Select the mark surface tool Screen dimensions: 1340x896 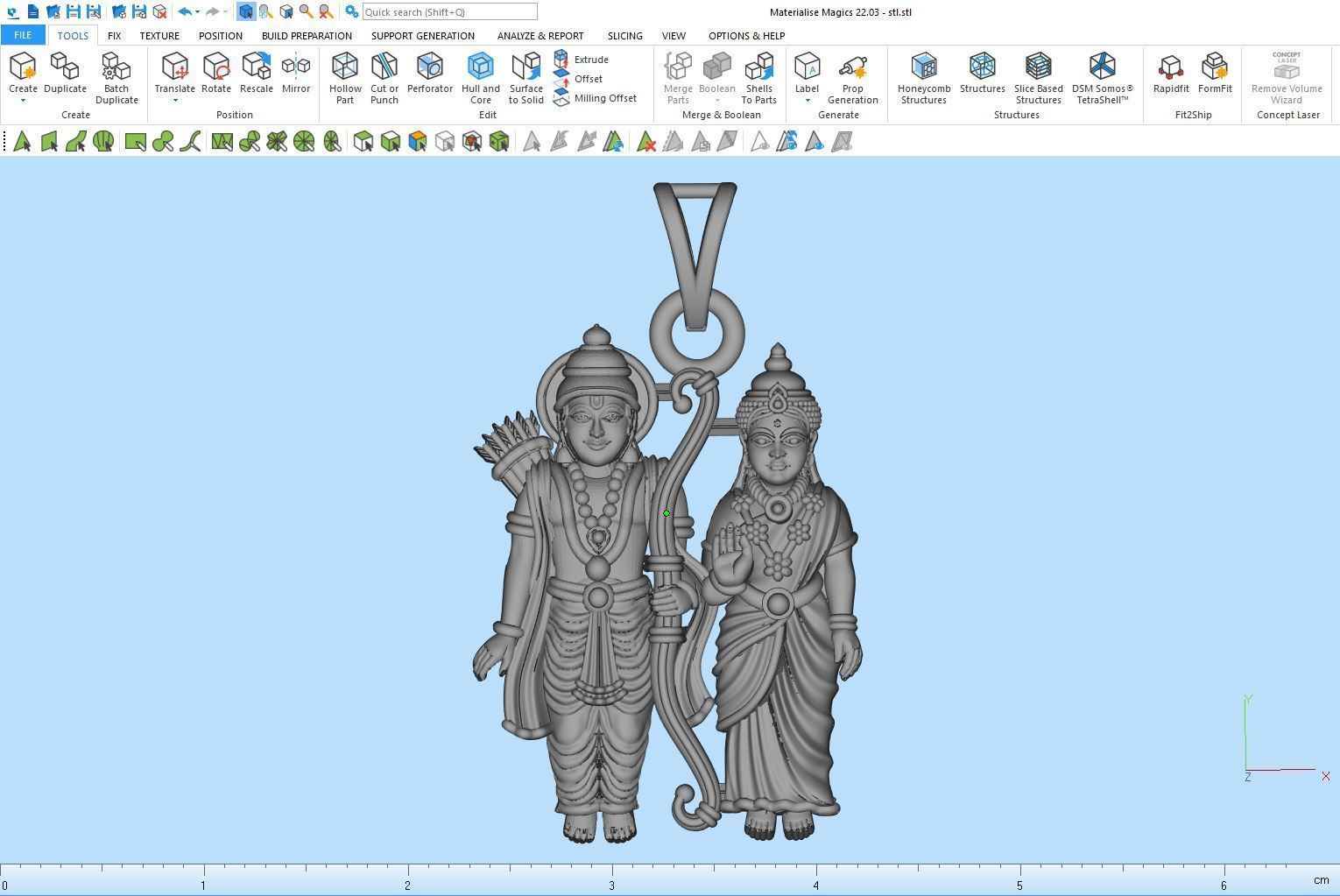click(x=76, y=142)
